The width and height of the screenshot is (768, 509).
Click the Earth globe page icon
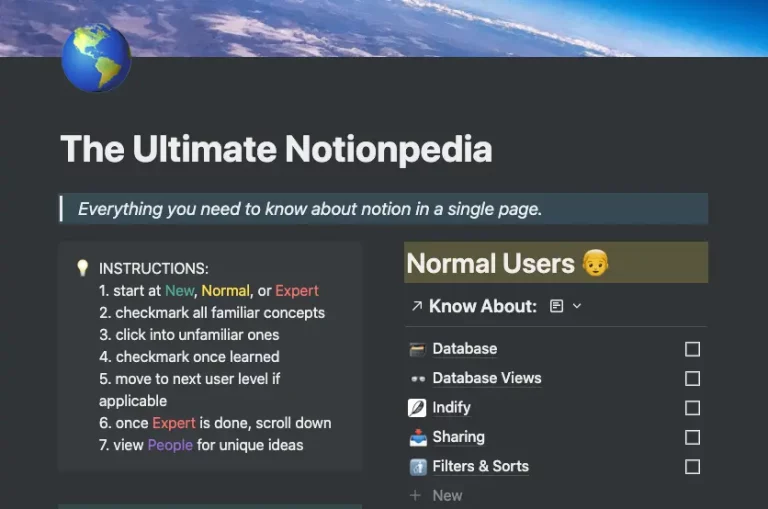[96, 58]
